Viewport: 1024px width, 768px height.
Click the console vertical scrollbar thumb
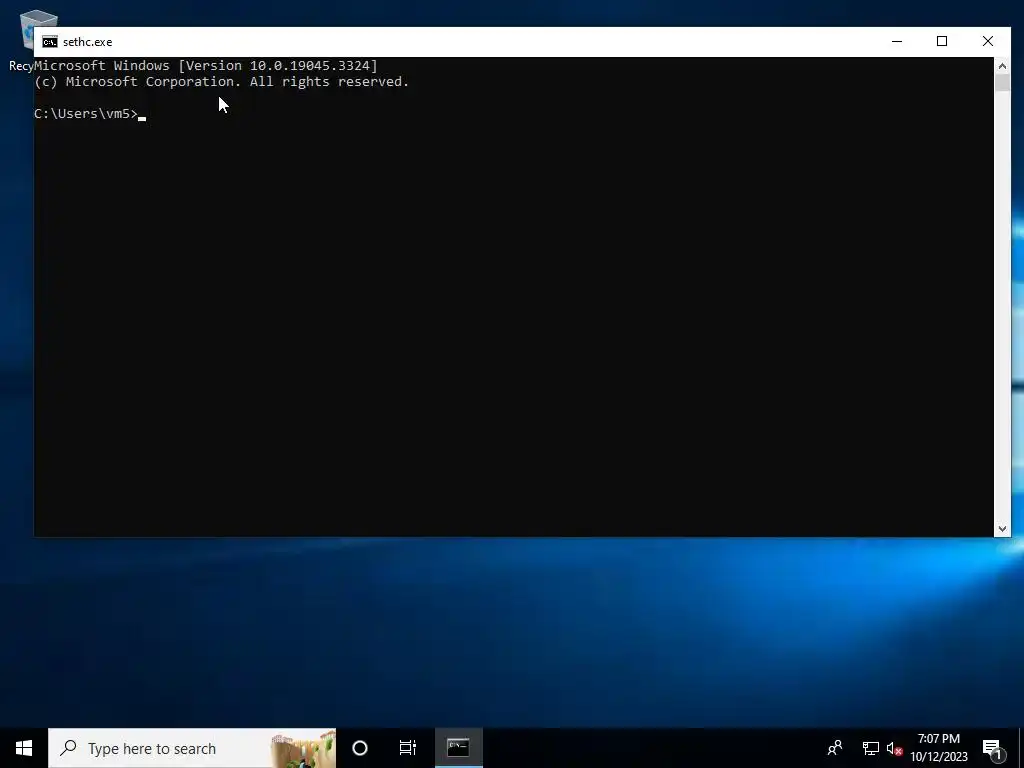[1002, 83]
